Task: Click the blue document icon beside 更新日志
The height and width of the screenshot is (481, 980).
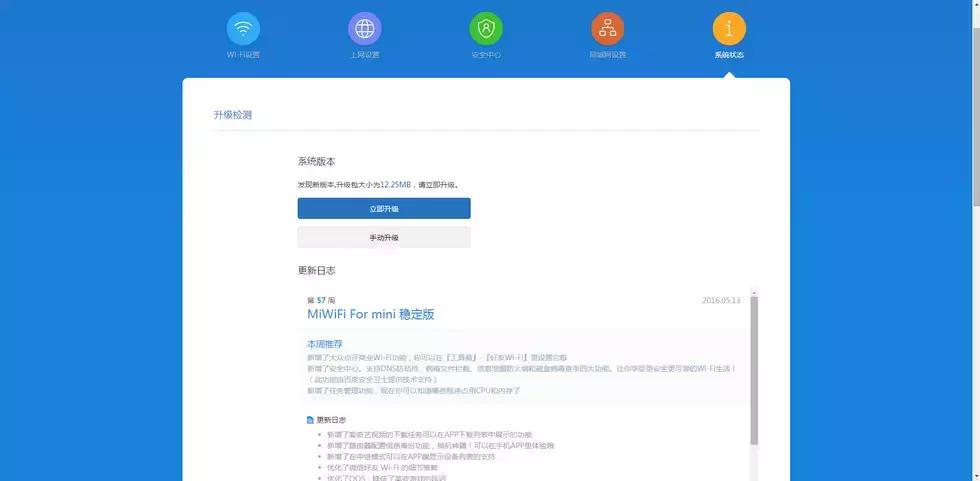Action: point(311,420)
